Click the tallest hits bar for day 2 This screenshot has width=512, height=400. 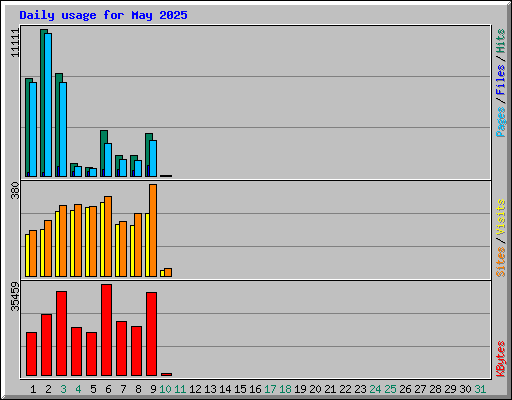click(42, 103)
